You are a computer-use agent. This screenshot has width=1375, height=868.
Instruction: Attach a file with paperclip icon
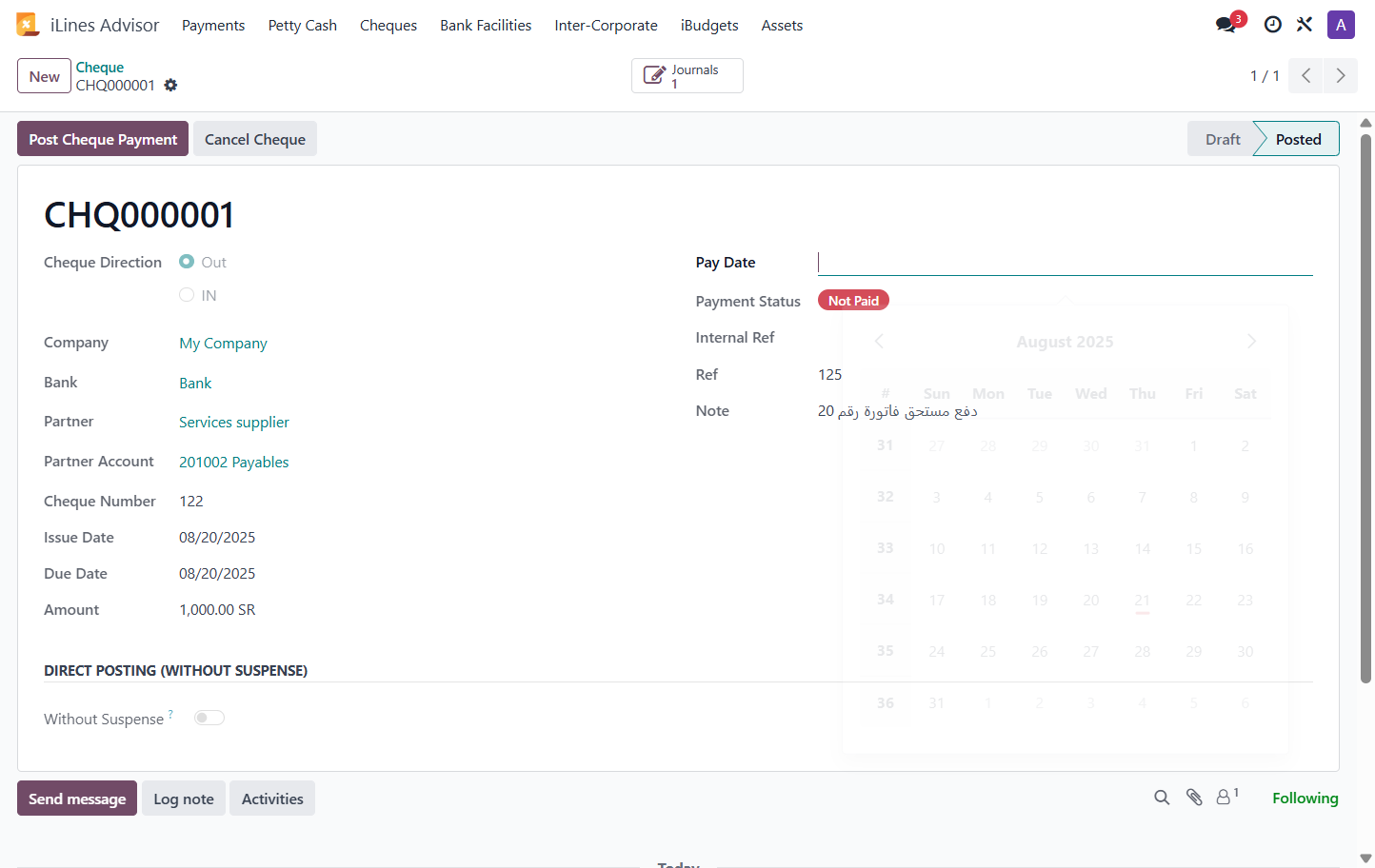(1194, 798)
